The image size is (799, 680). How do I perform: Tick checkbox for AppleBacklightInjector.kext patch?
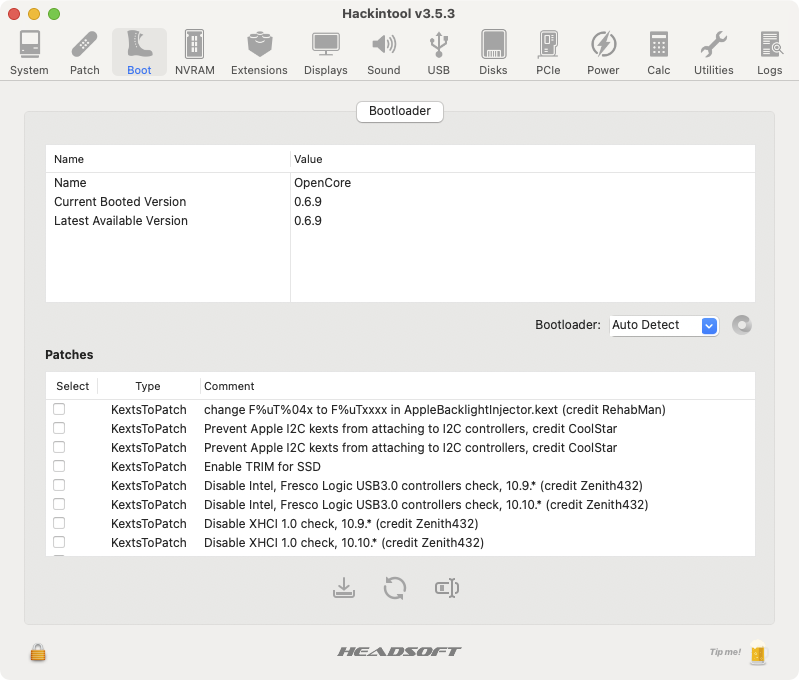click(x=59, y=409)
